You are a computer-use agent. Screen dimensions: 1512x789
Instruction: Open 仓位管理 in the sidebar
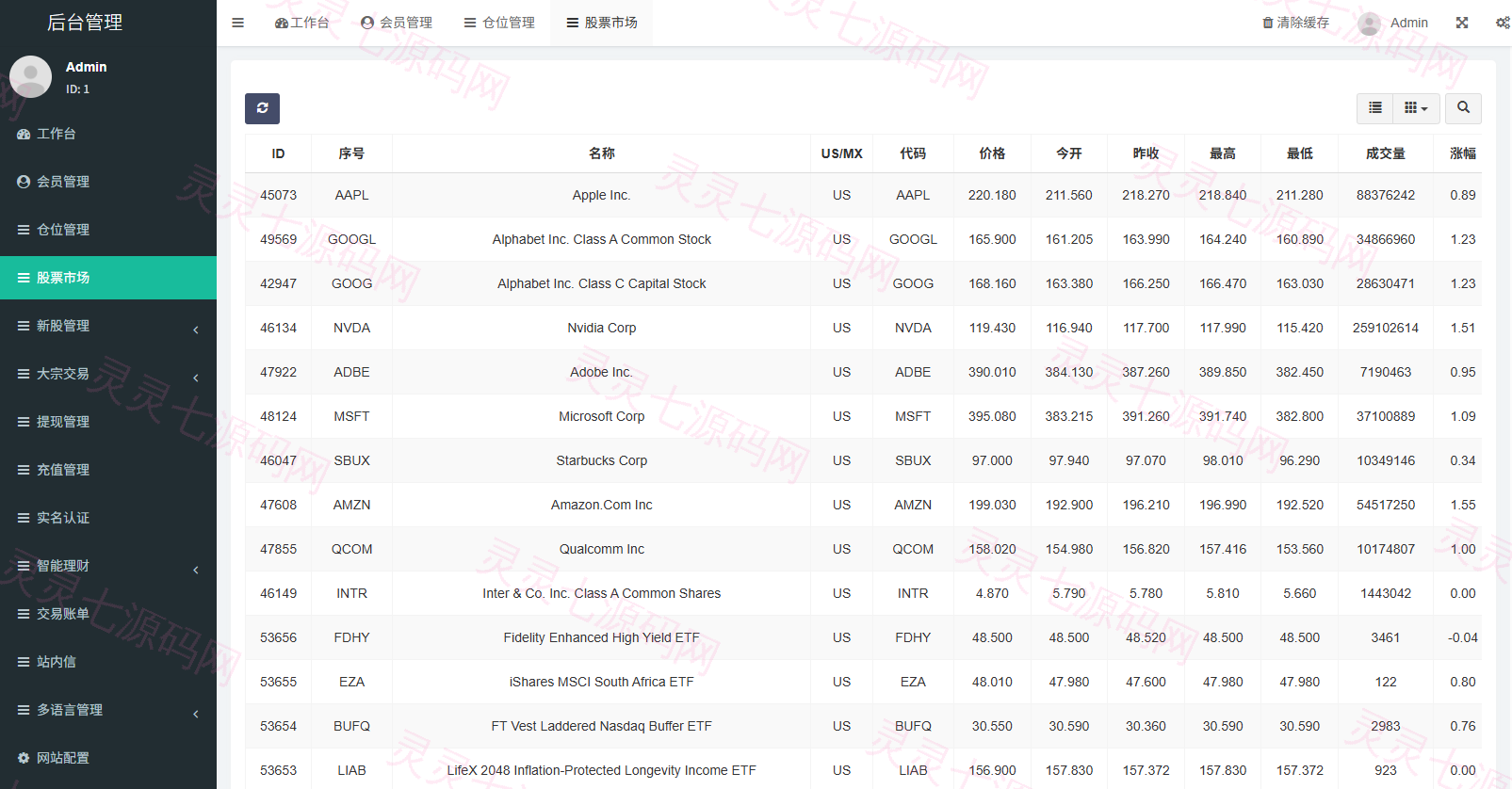108,230
